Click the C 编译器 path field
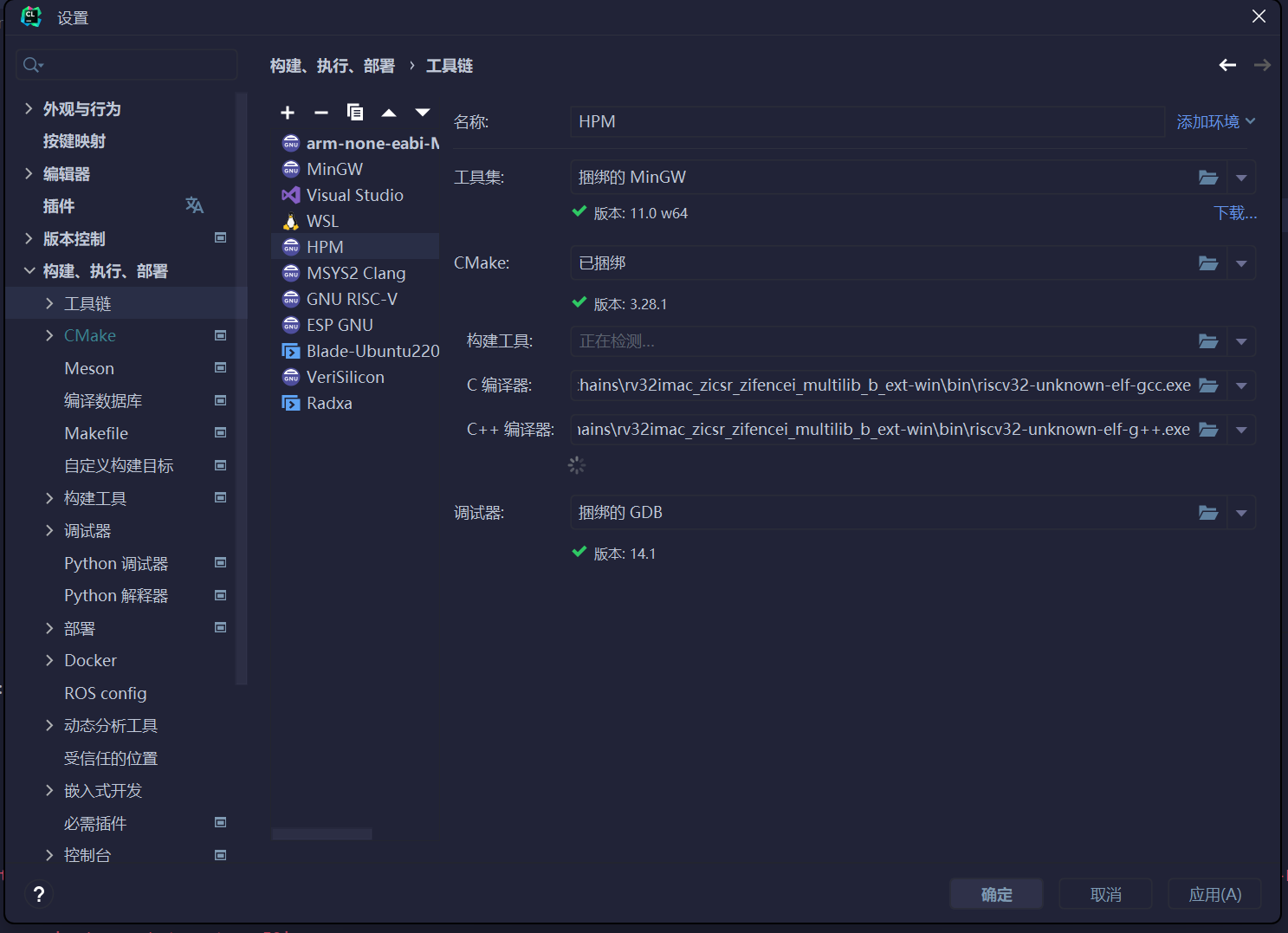Viewport: 1288px width, 933px height. coord(883,386)
